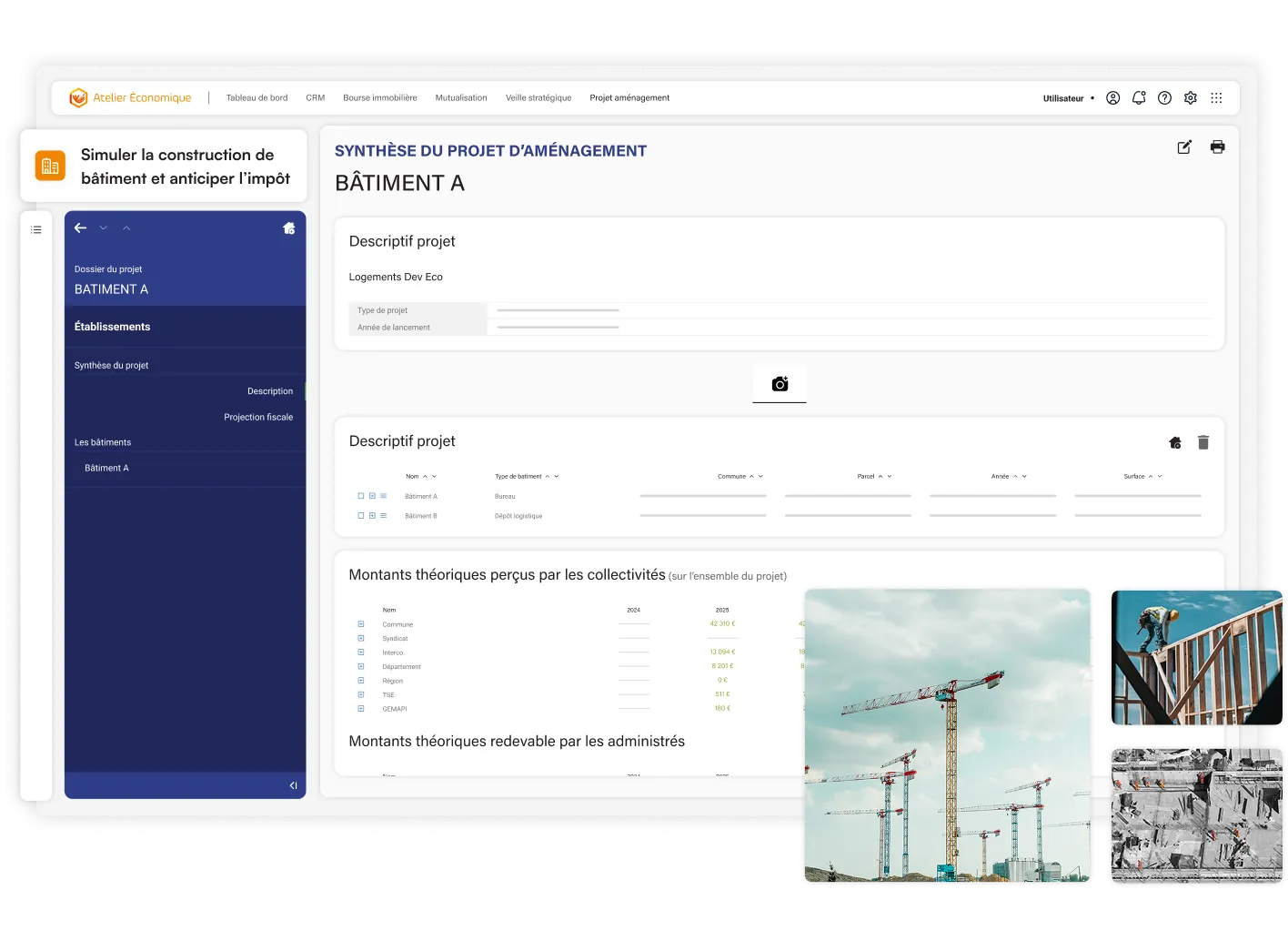1288x951 pixels.
Task: Open the row menu for Bâtiment B
Action: pos(383,515)
